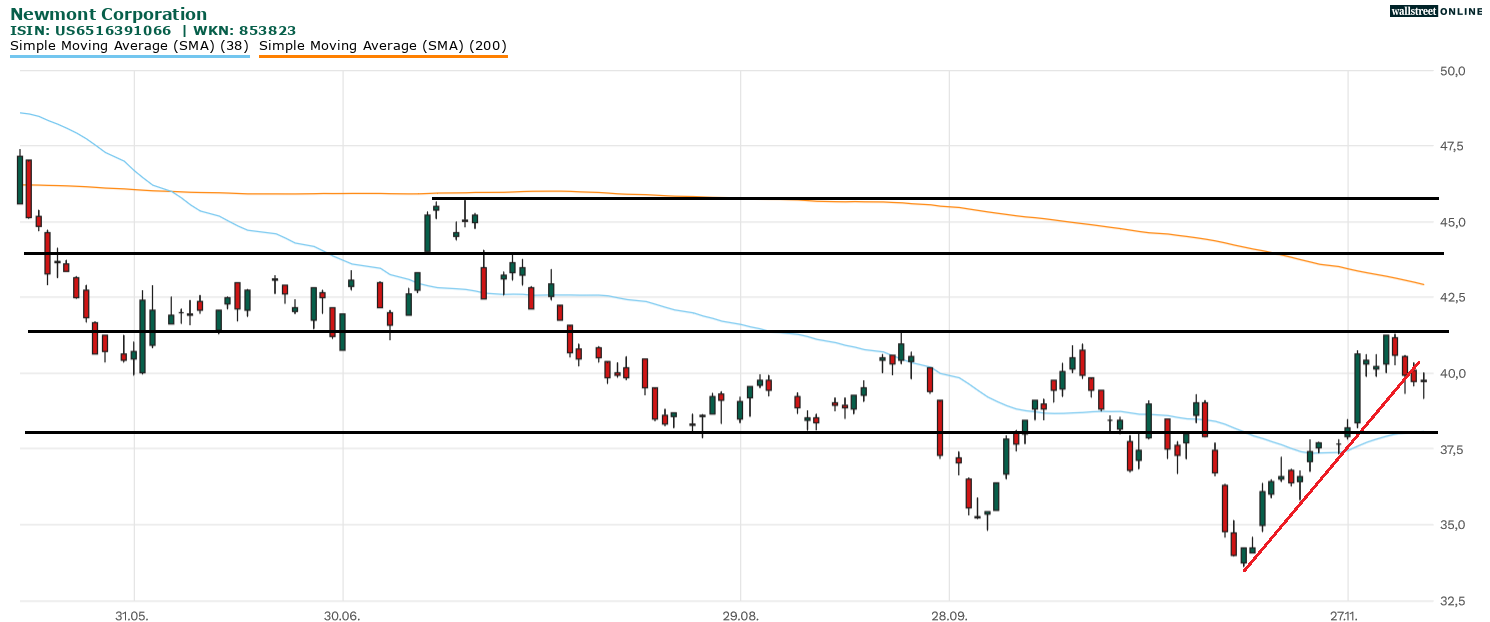The image size is (1490, 622).
Task: Click the 31.05. date label on x-axis
Action: click(132, 615)
